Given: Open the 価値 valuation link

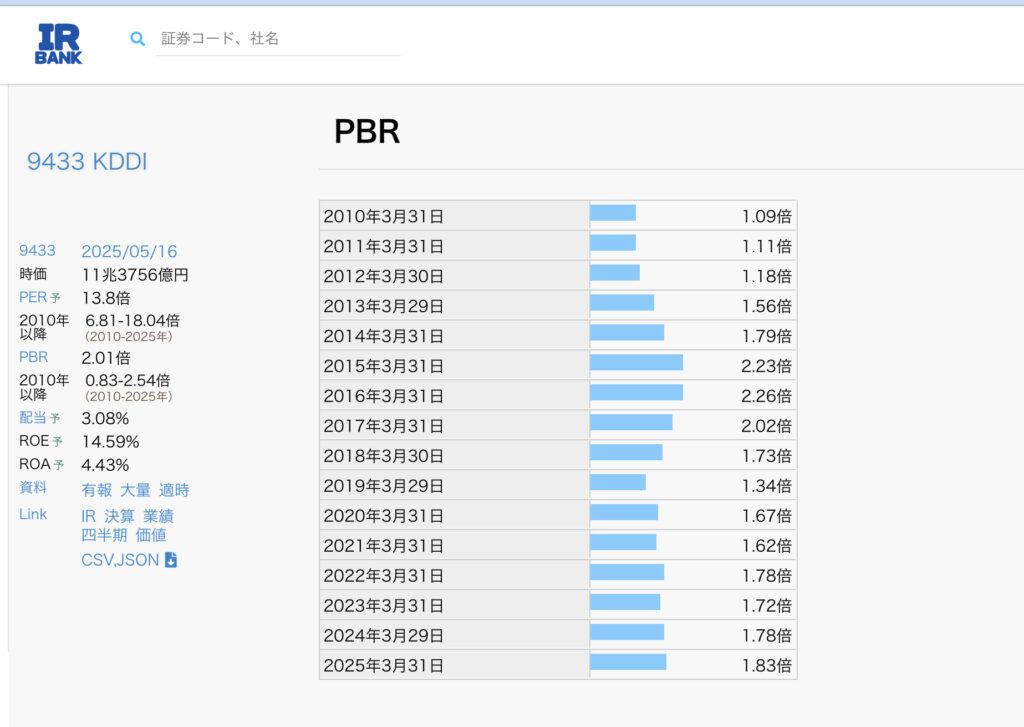Looking at the screenshot, I should point(151,536).
